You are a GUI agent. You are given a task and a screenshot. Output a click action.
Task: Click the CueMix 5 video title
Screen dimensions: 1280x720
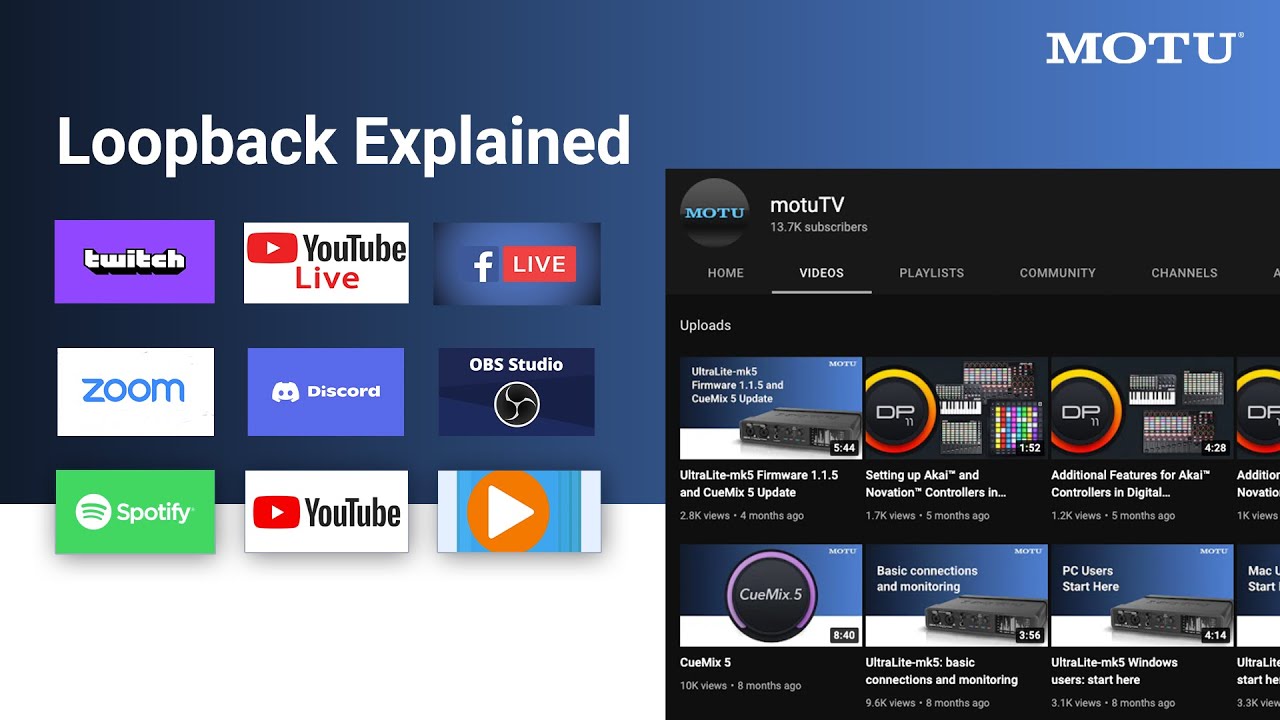coord(705,663)
